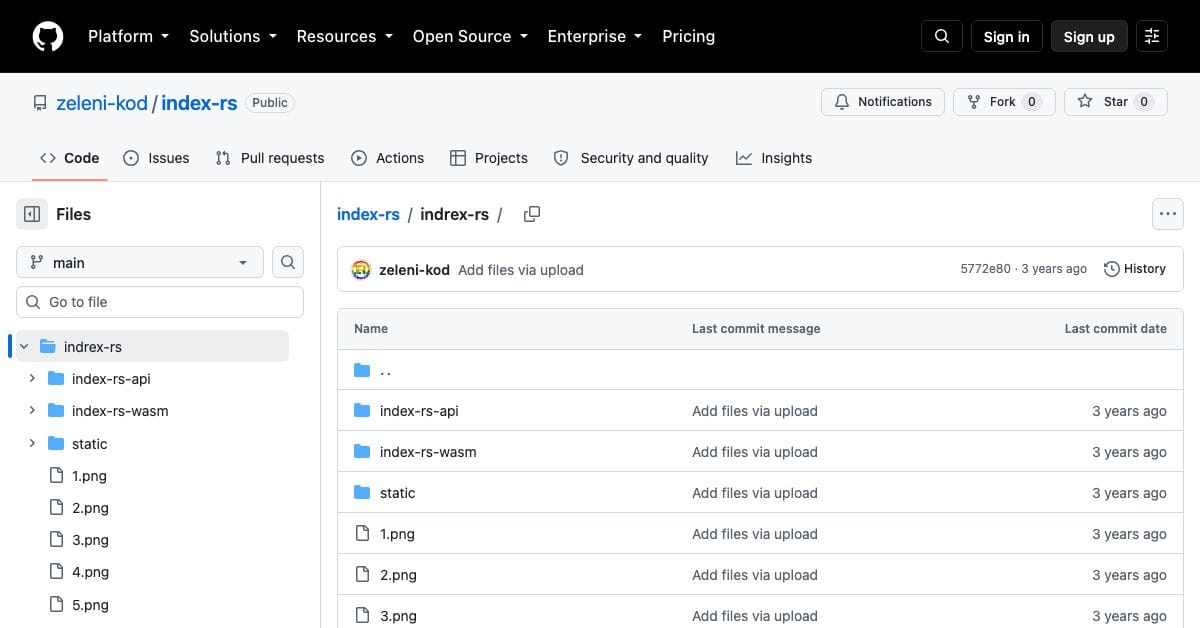Expand index-rs-api folder in tree

(32, 378)
